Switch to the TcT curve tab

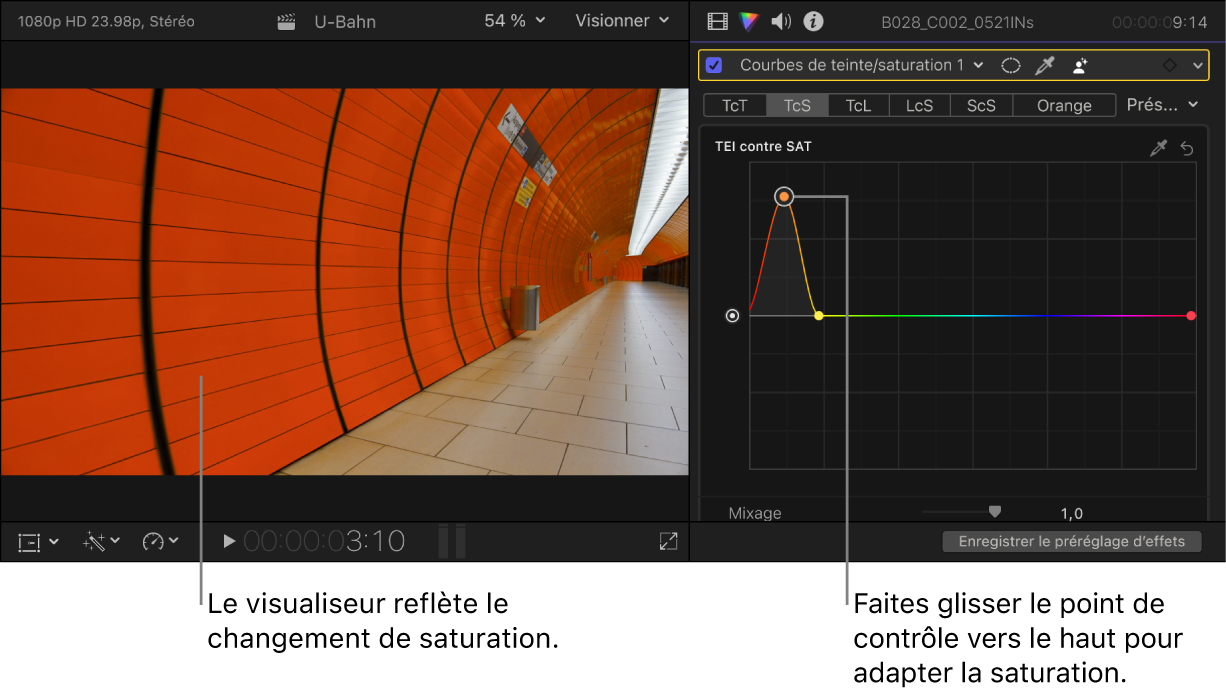734,105
